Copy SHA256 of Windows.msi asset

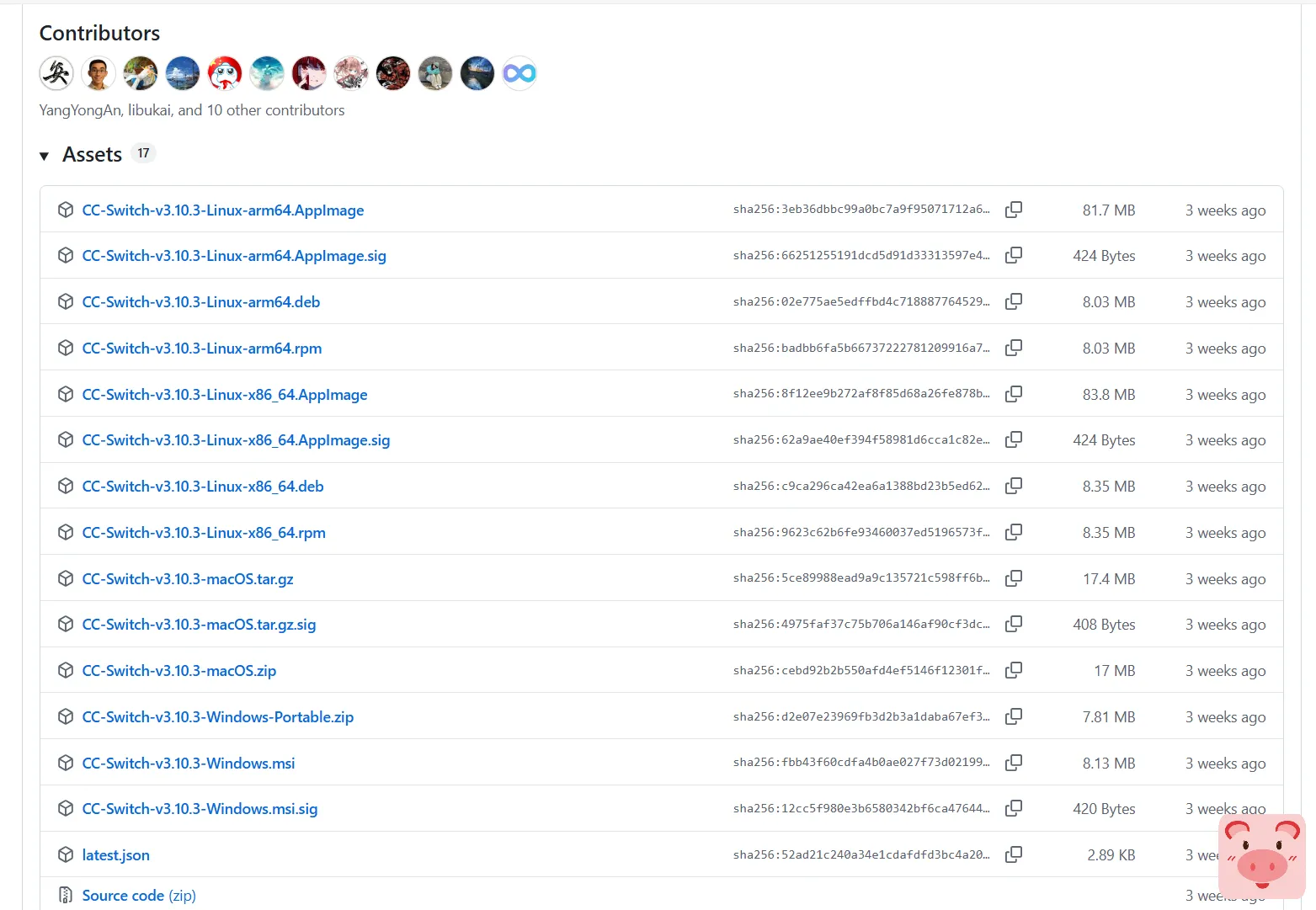coord(1014,763)
